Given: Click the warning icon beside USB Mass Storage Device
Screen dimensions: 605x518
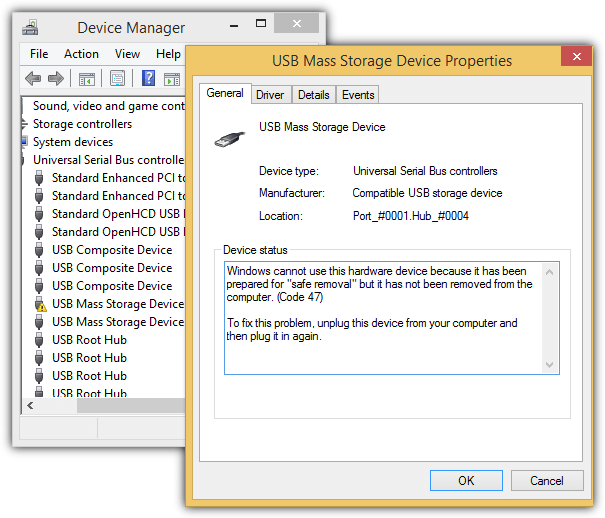Looking at the screenshot, I should 39,304.
